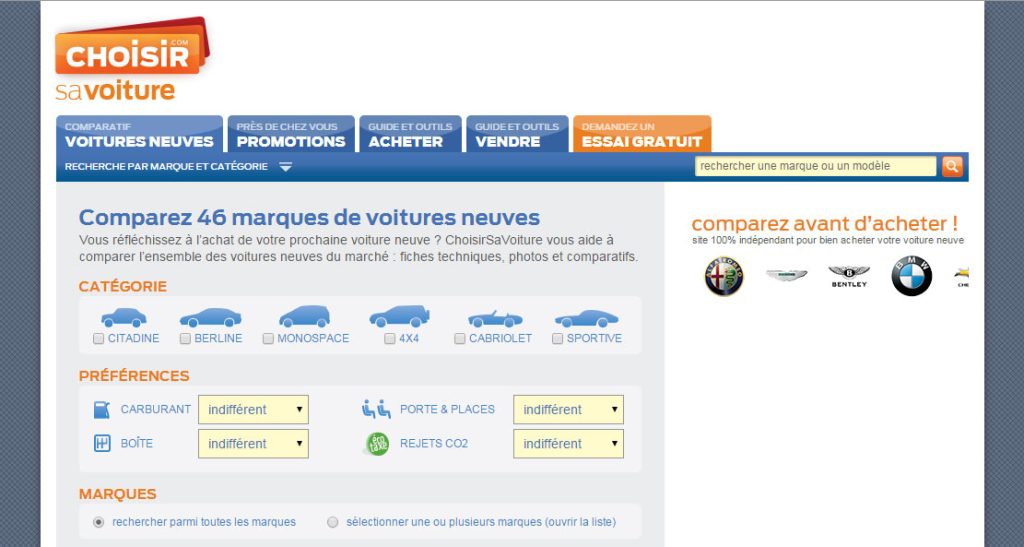Click the Citadine car silhouette icon
This screenshot has width=1024, height=547.
click(123, 317)
